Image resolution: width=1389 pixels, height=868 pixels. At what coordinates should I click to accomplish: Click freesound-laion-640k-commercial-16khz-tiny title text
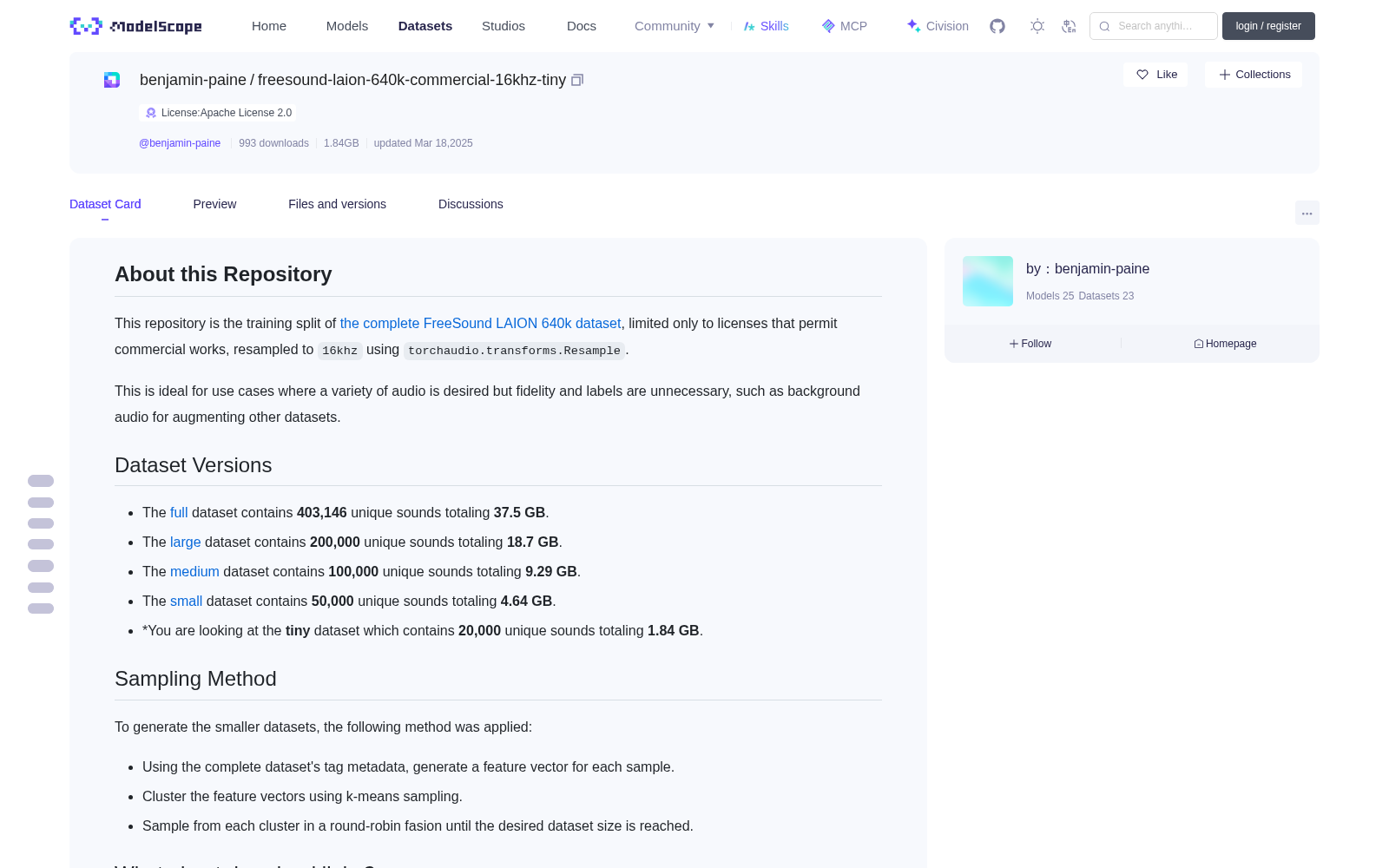(411, 80)
